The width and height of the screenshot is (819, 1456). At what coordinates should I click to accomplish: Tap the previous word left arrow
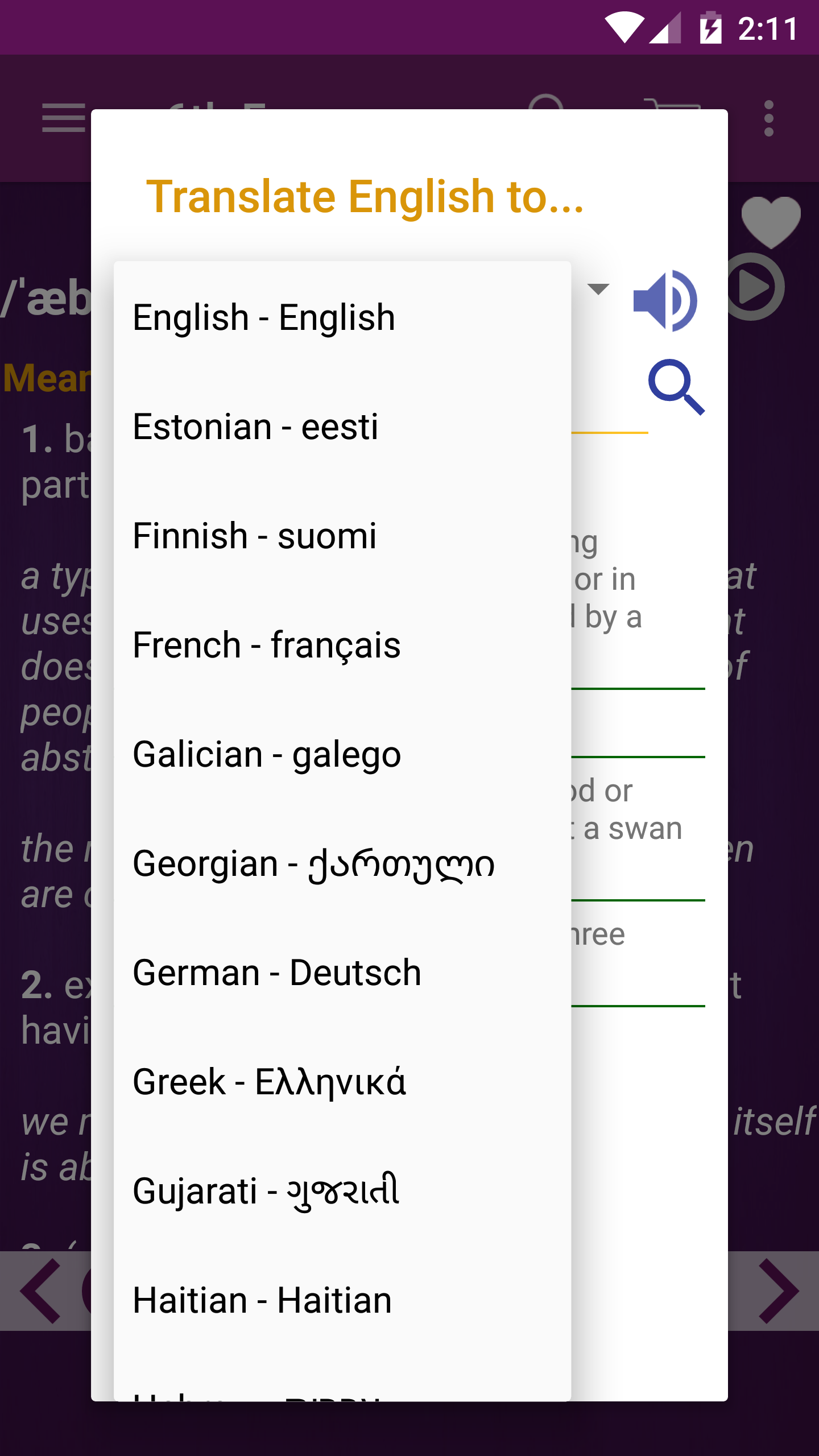pyautogui.click(x=41, y=1291)
